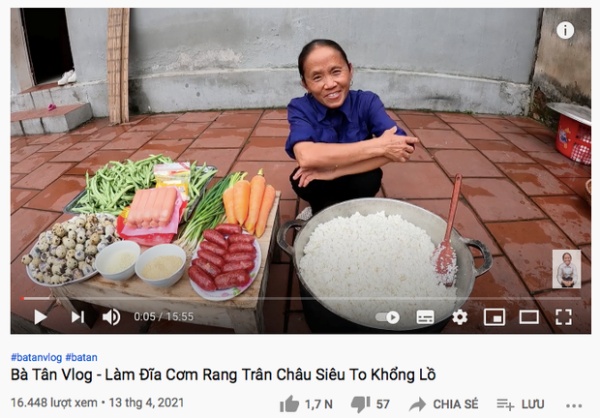The image size is (600, 418).
Task: Toggle the autoplay switch
Action: pyautogui.click(x=388, y=317)
